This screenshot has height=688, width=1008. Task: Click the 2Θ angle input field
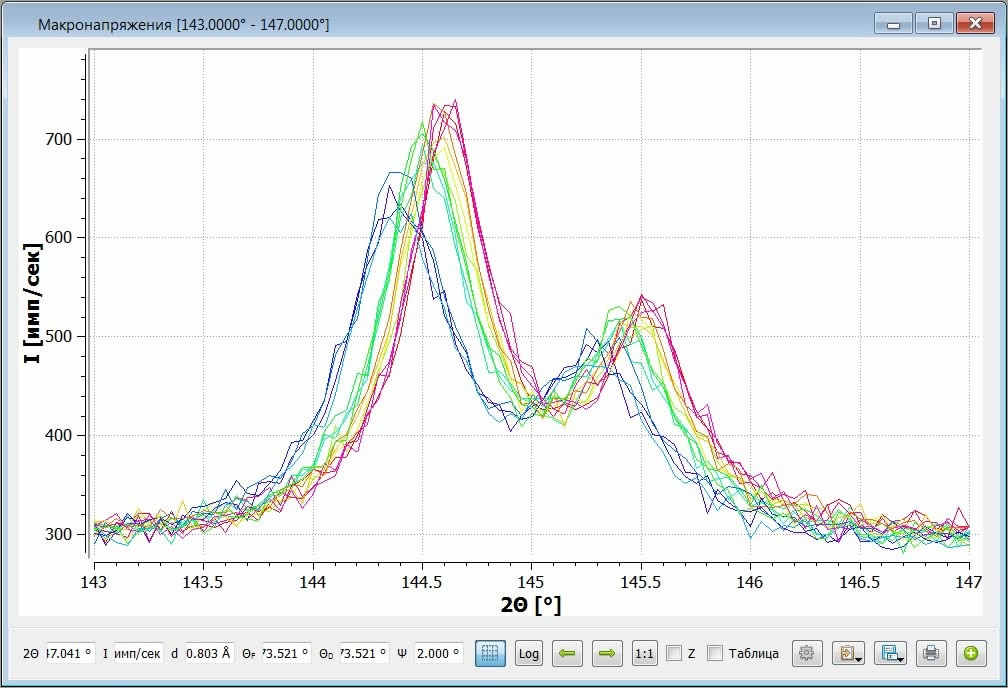point(72,654)
